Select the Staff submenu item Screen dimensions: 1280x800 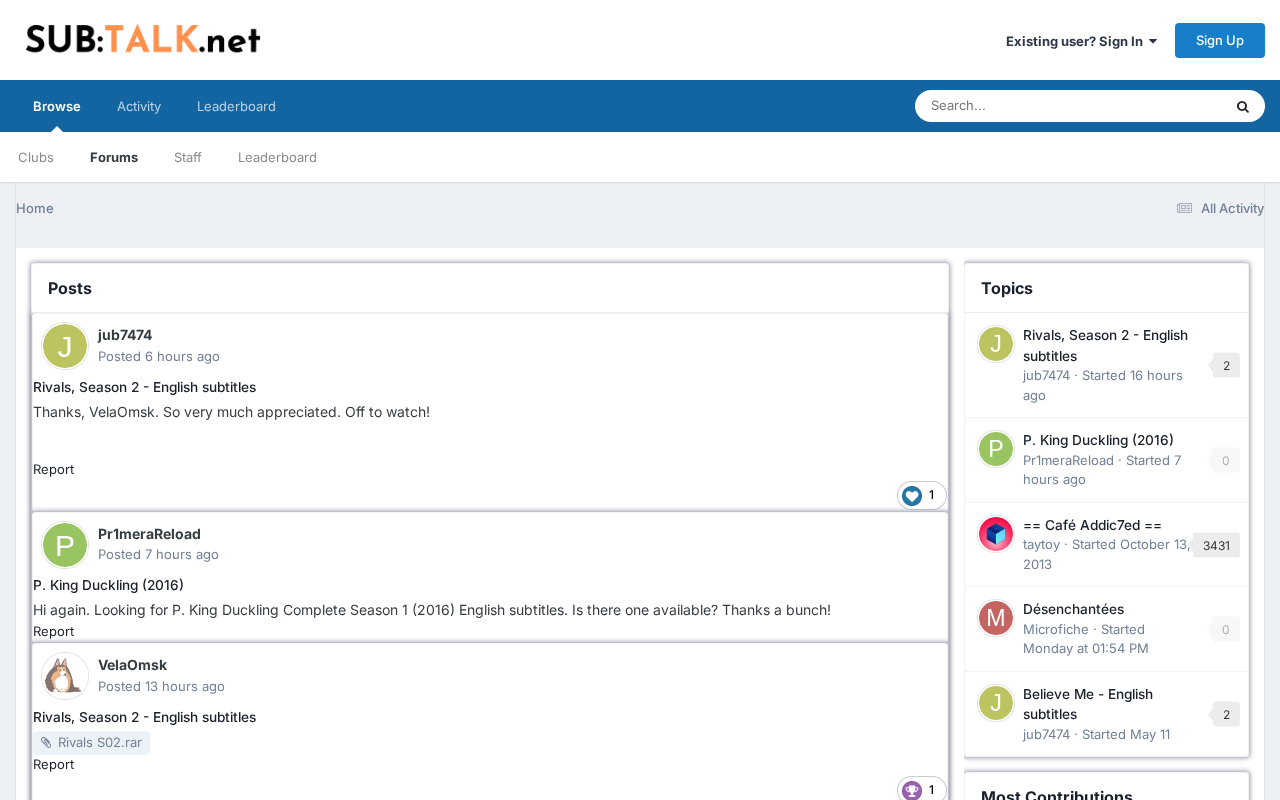pos(188,157)
